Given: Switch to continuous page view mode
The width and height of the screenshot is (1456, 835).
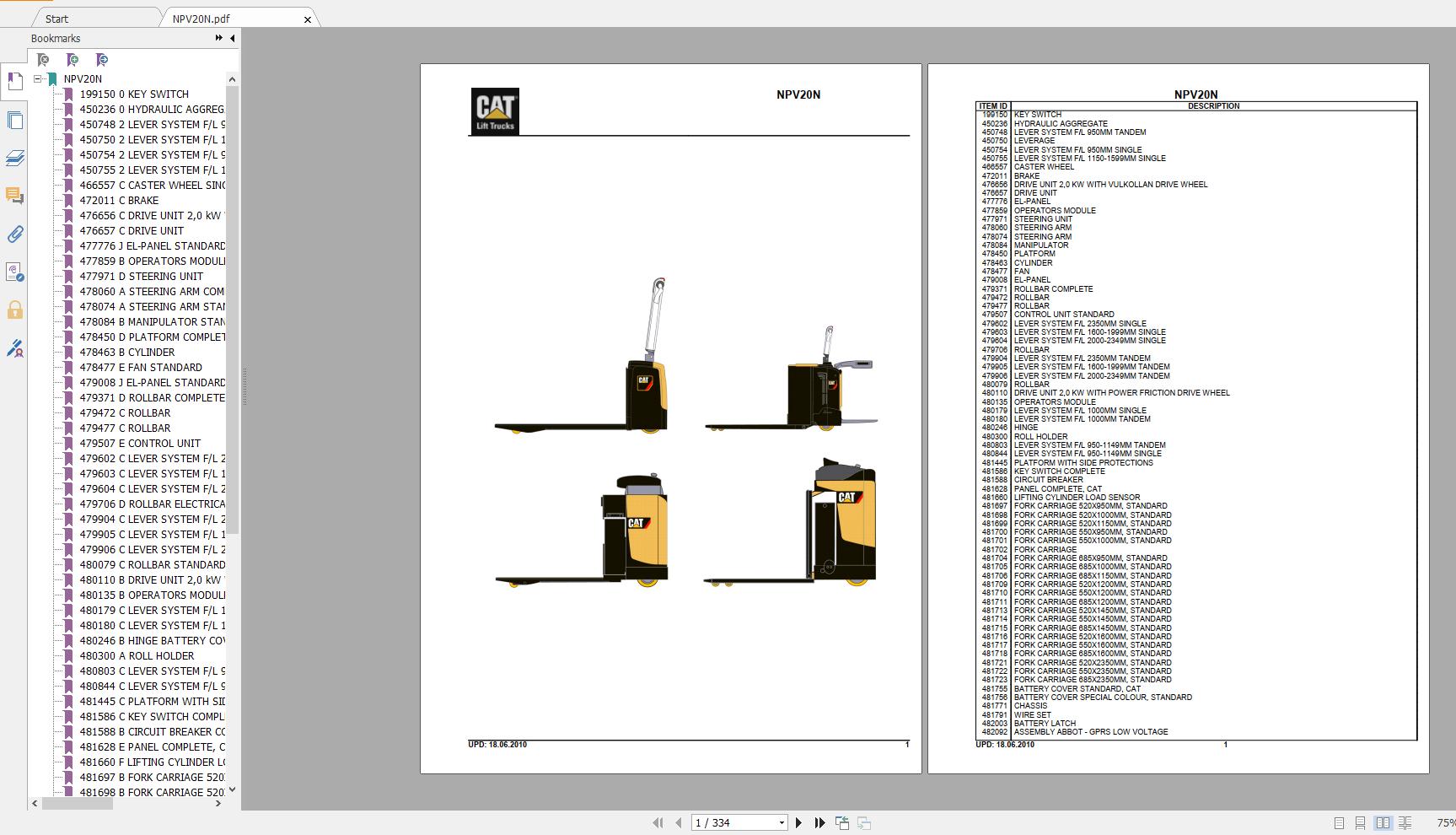Looking at the screenshot, I should point(1360,822).
